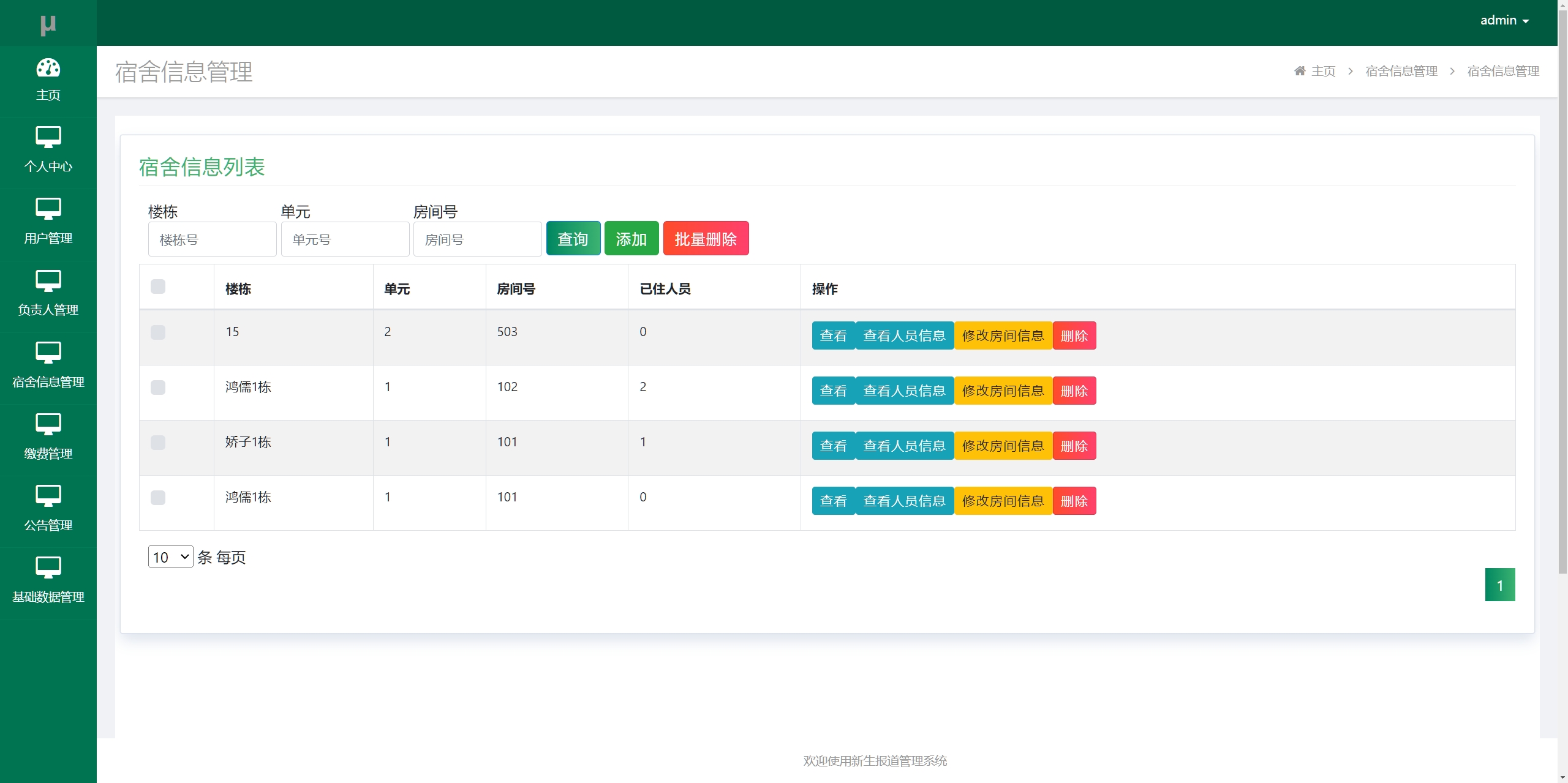The height and width of the screenshot is (783, 1568).
Task: Click 查看 for 娇子1栋 room 101
Action: 833,446
